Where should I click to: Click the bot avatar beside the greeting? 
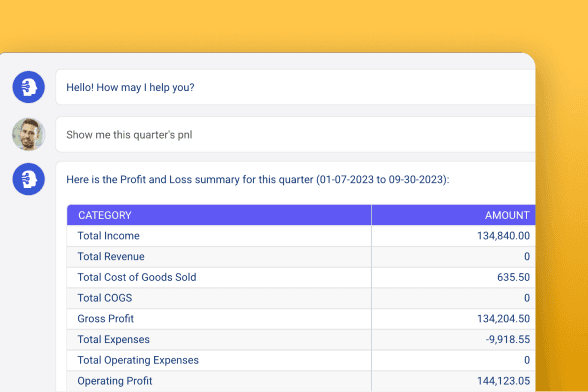click(x=28, y=87)
